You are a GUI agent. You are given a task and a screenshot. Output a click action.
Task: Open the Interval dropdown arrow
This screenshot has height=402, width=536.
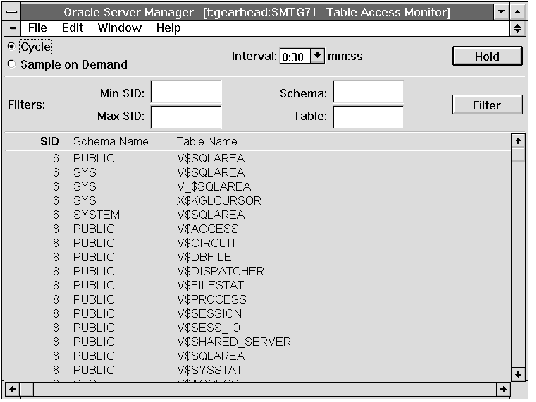(318, 55)
